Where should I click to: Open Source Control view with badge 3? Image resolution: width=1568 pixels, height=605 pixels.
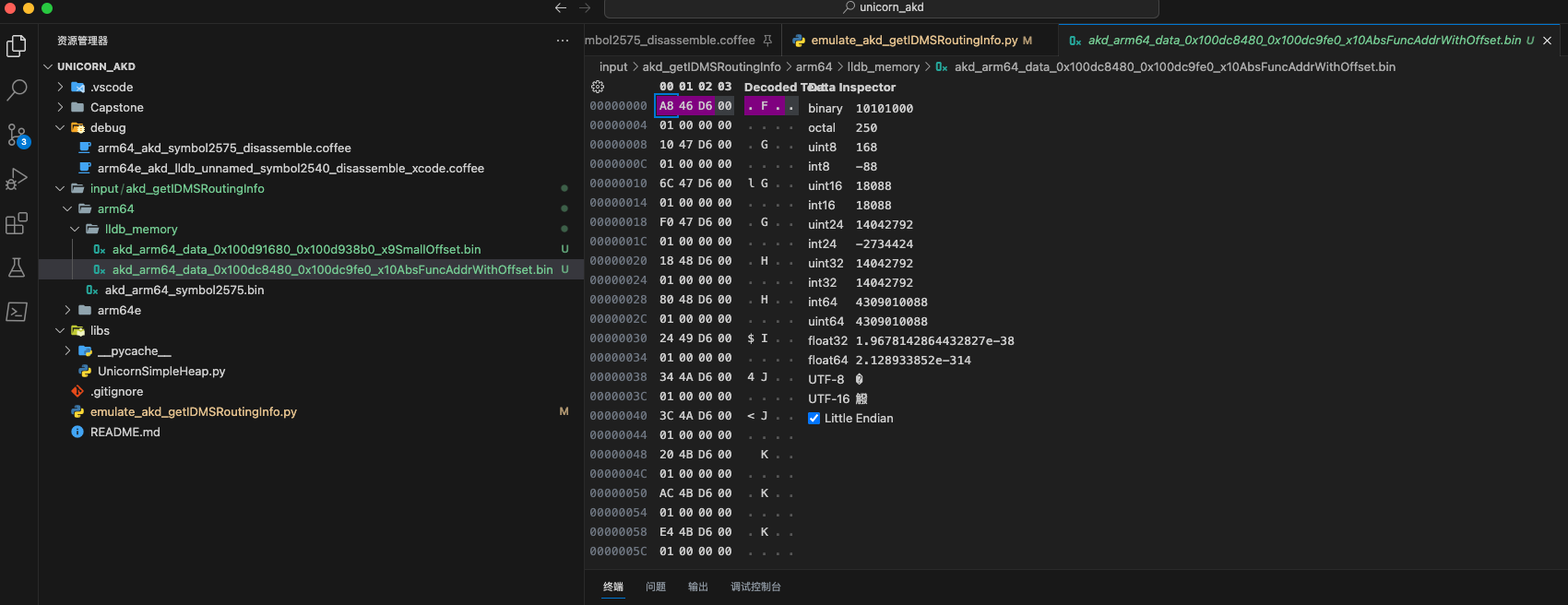click(17, 135)
